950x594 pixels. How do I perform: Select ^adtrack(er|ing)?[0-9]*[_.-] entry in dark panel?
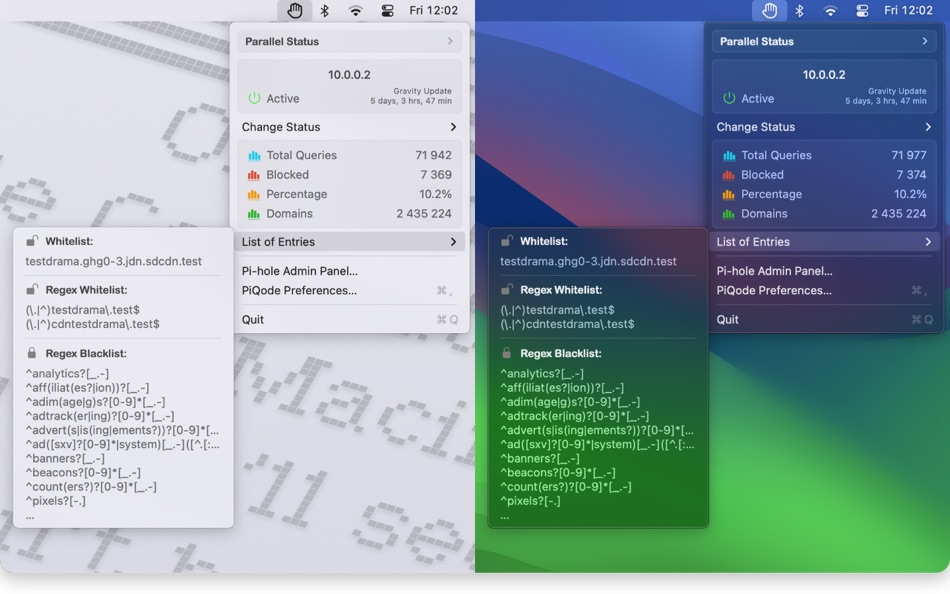point(574,416)
